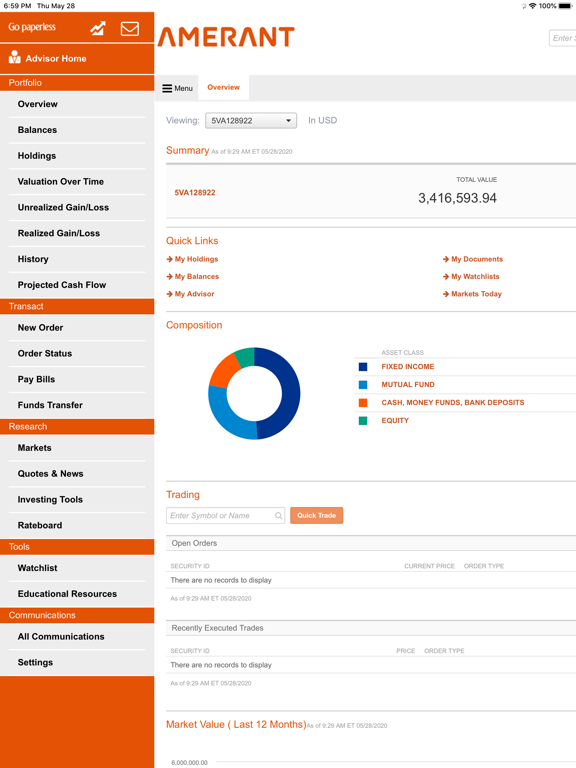Click CASH, MONEY FUNDS, BANK DEPOSITS

tap(453, 403)
